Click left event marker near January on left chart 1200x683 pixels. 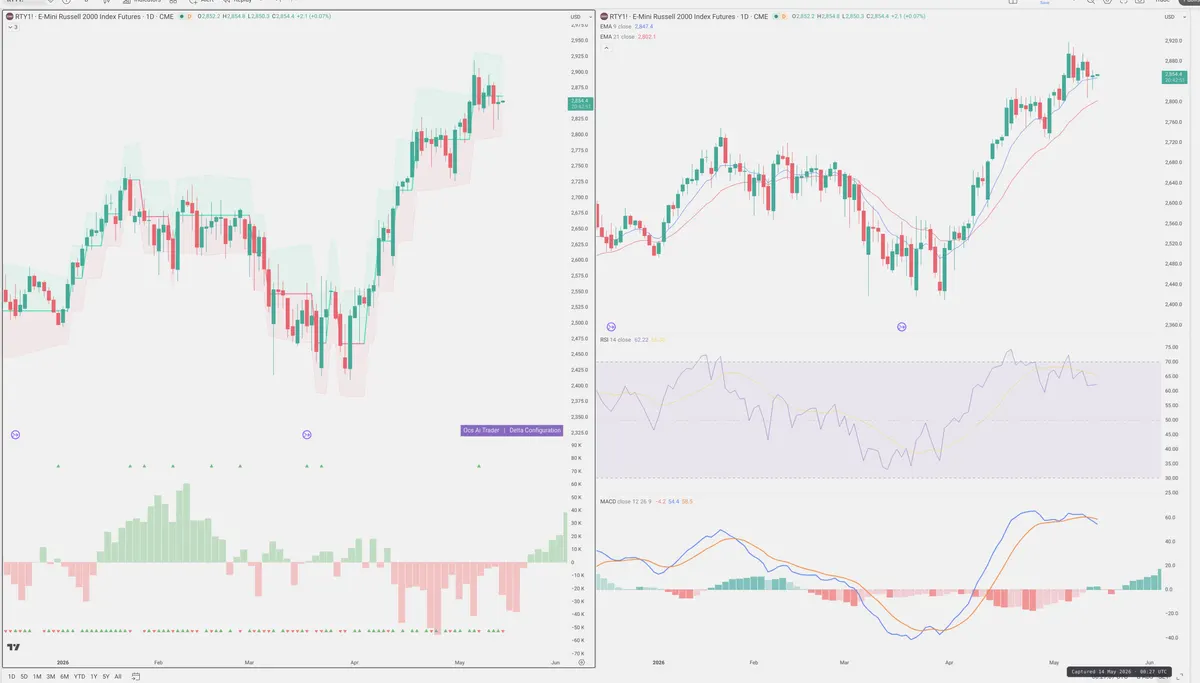pyautogui.click(x=15, y=434)
